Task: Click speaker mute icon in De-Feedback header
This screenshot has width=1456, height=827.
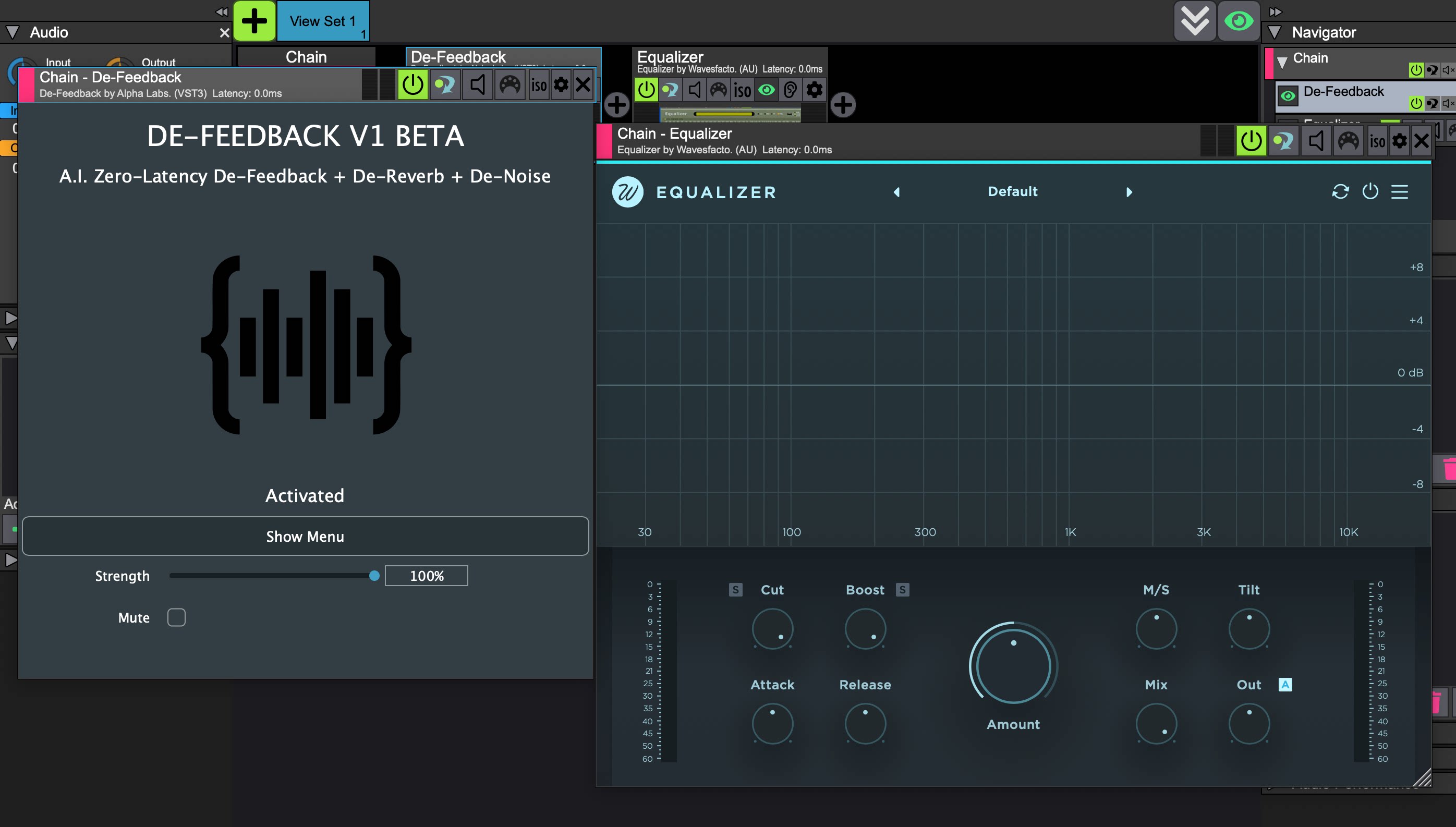Action: pyautogui.click(x=478, y=85)
